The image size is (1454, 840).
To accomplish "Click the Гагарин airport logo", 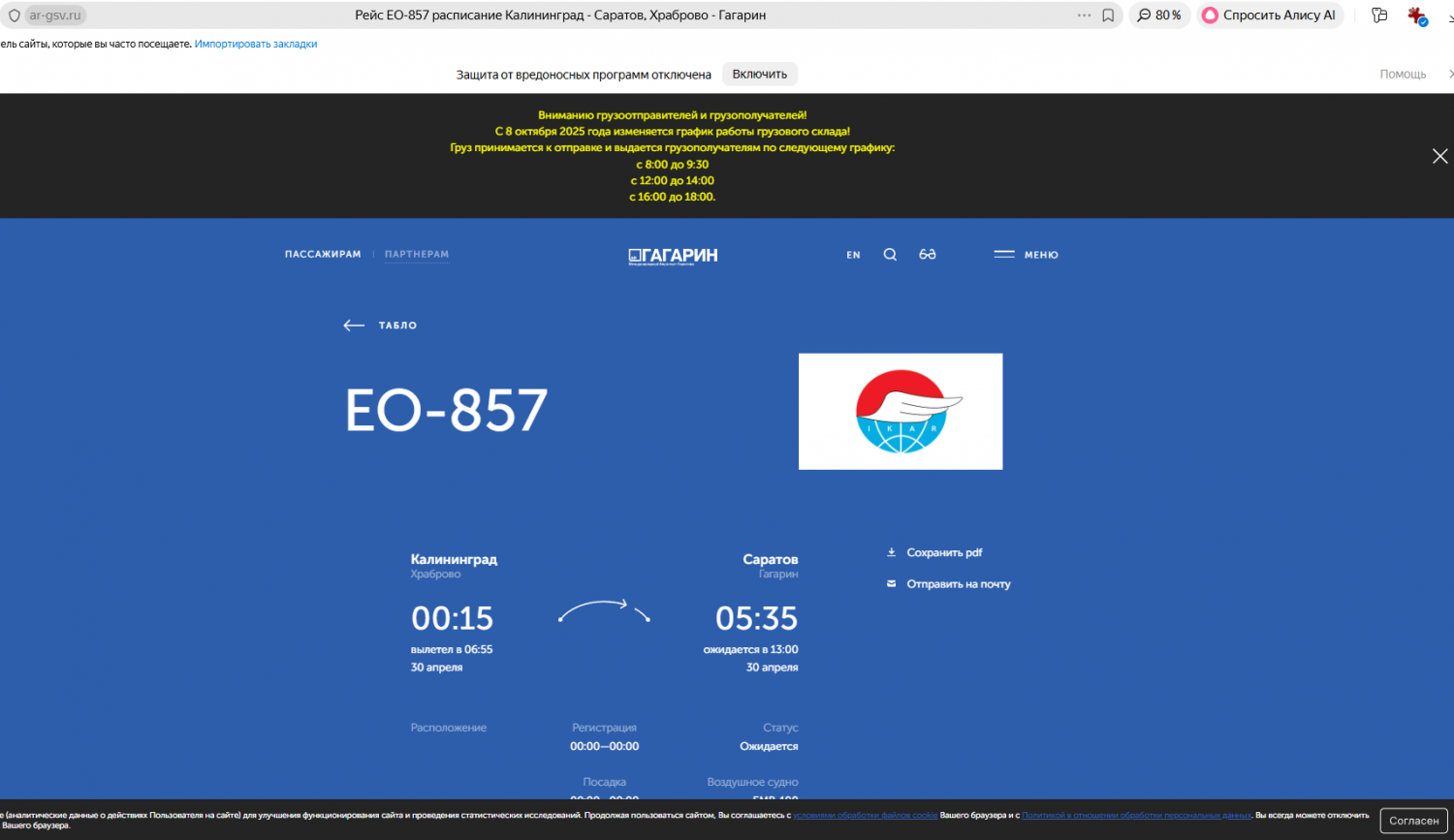I will tap(673, 256).
